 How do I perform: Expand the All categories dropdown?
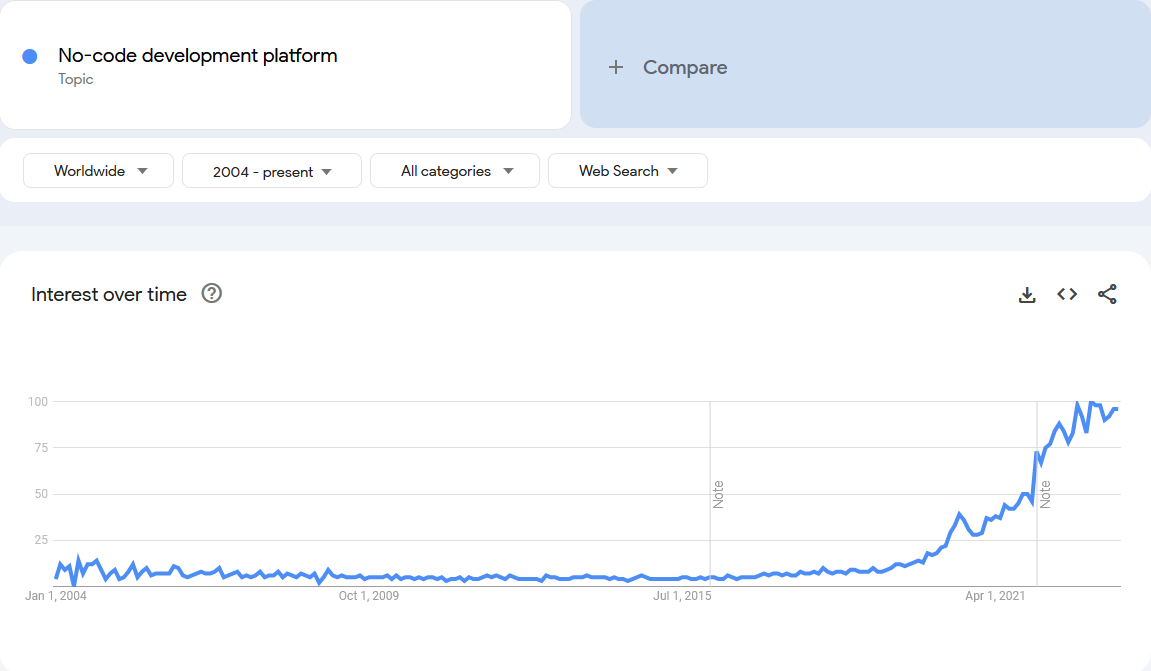coord(455,170)
